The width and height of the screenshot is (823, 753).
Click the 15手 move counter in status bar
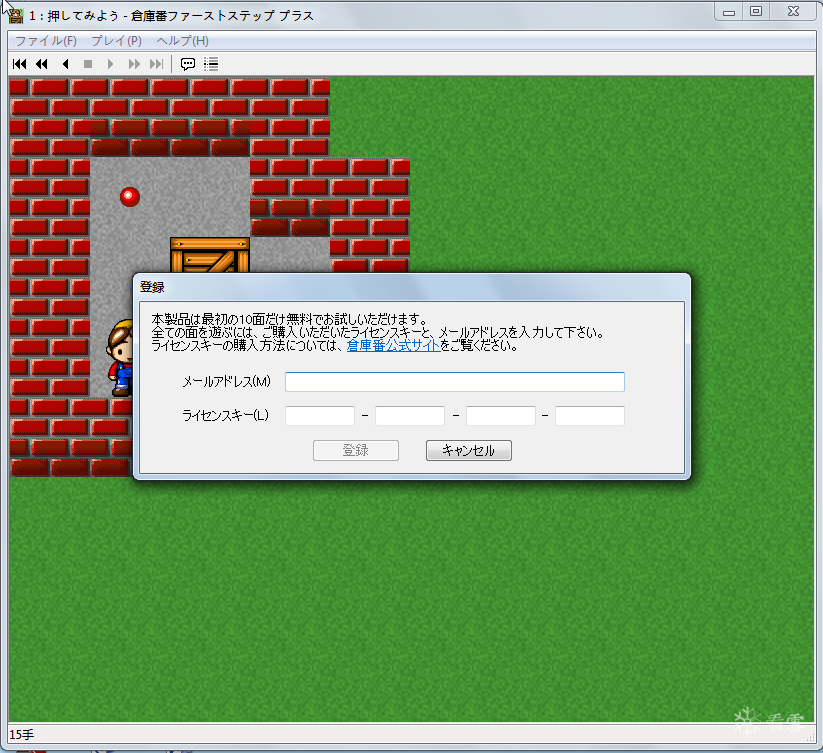click(x=22, y=735)
